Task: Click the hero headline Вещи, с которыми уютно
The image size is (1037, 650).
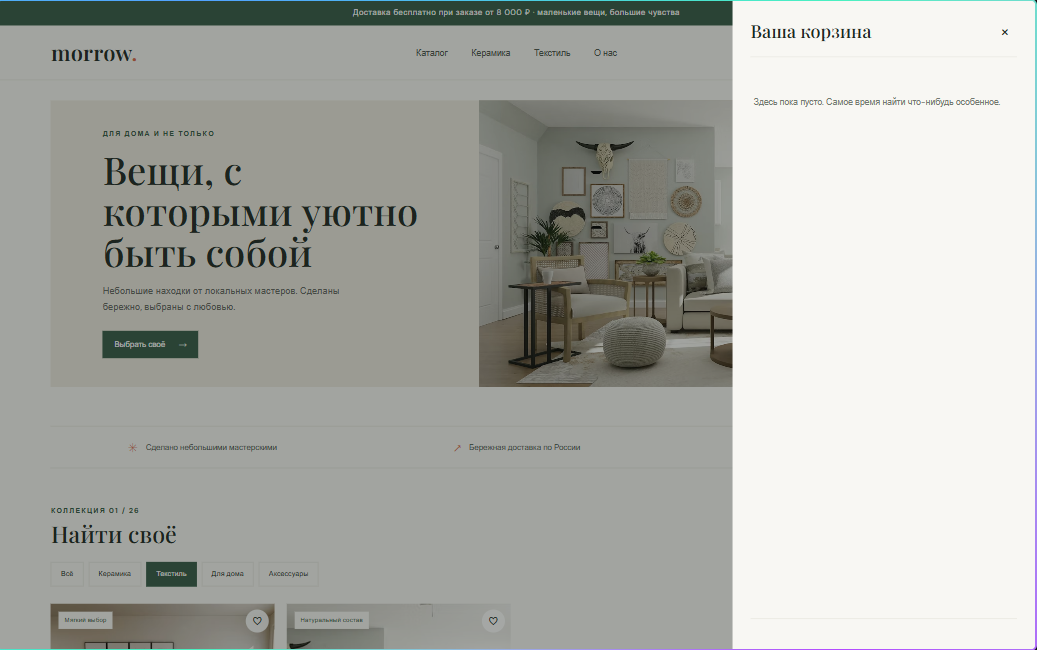Action: pos(260,212)
